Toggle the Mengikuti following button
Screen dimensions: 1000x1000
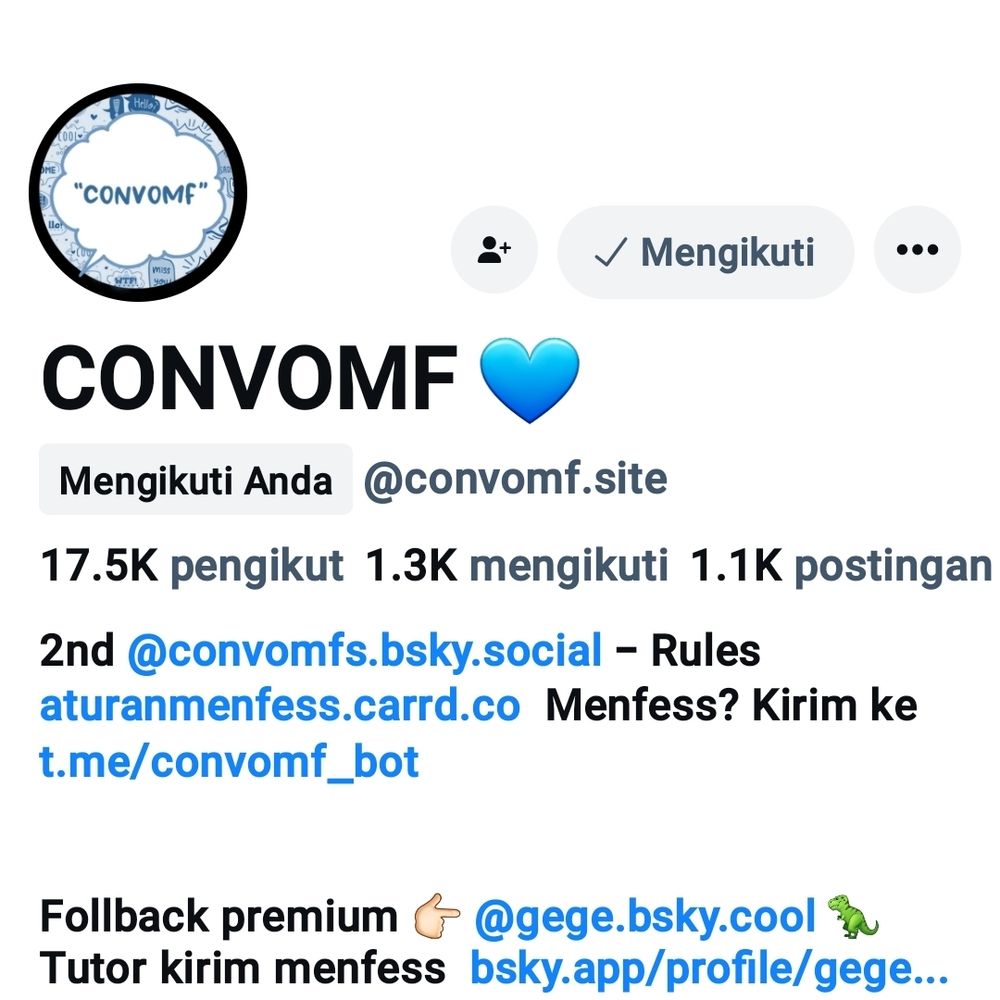click(705, 252)
